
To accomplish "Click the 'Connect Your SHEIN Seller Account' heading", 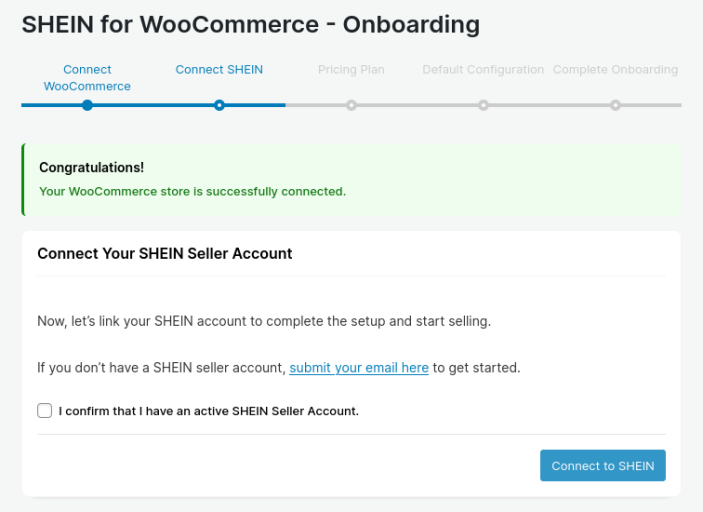I will (165, 254).
